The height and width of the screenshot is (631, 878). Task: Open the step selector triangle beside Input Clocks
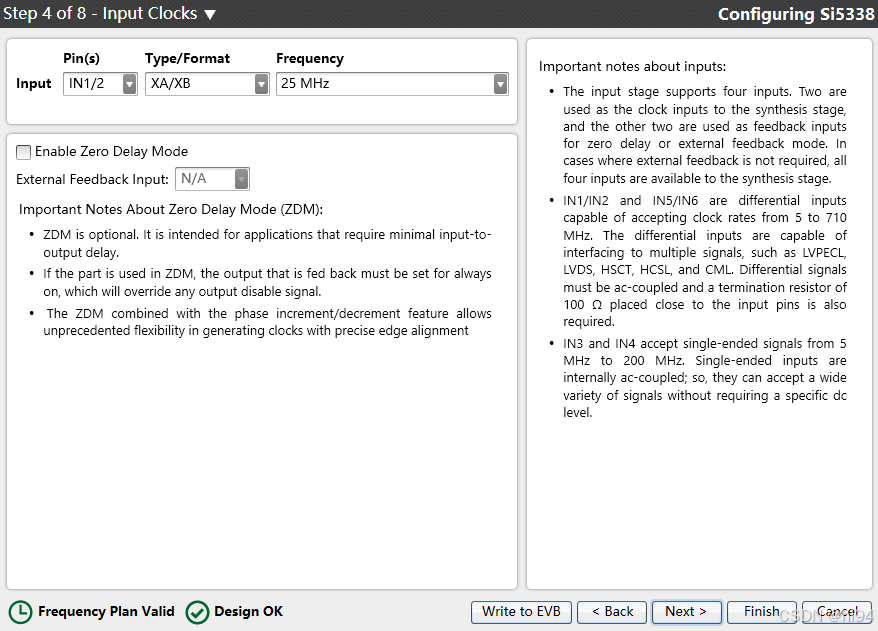210,15
